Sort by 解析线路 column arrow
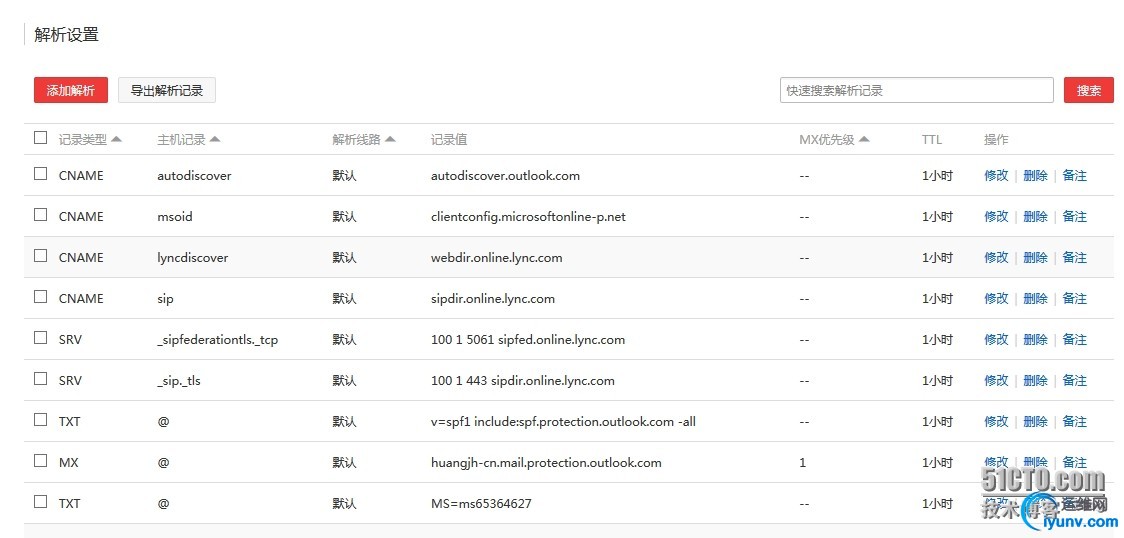Screen dimensions: 1124x538 tap(390, 139)
